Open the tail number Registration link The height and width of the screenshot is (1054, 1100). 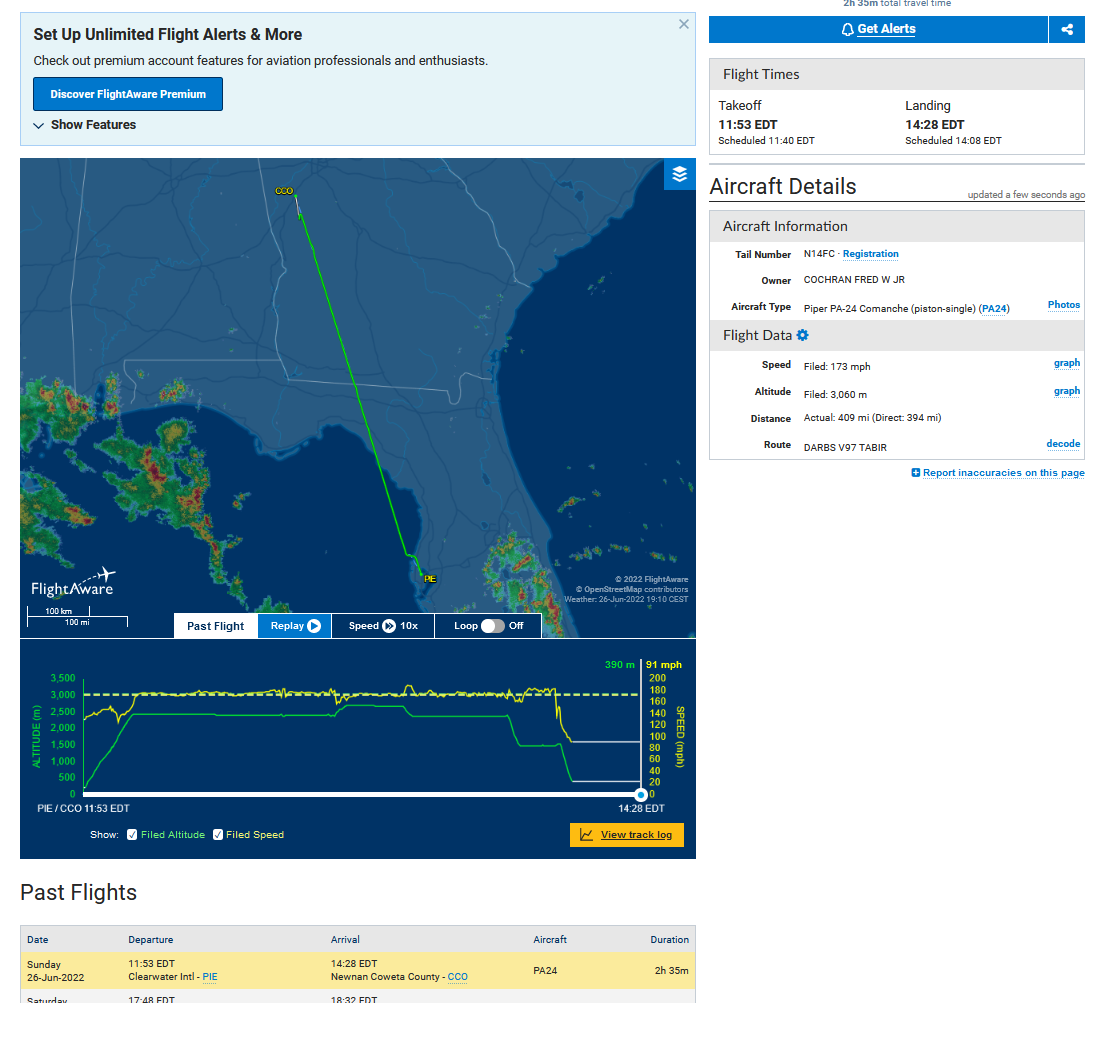click(x=870, y=254)
